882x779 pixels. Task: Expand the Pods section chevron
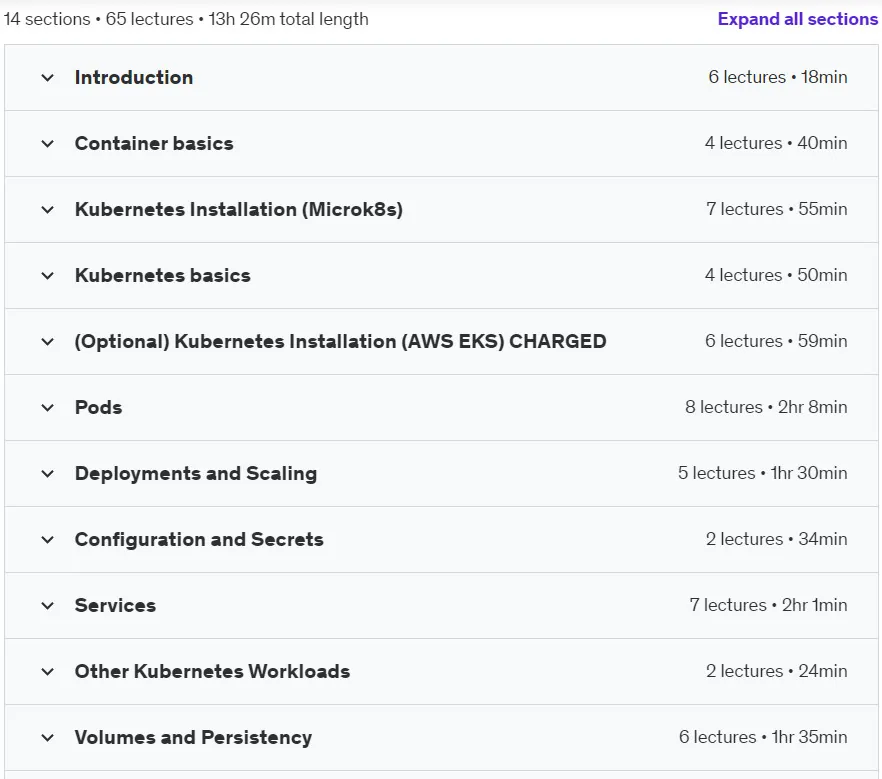point(48,408)
